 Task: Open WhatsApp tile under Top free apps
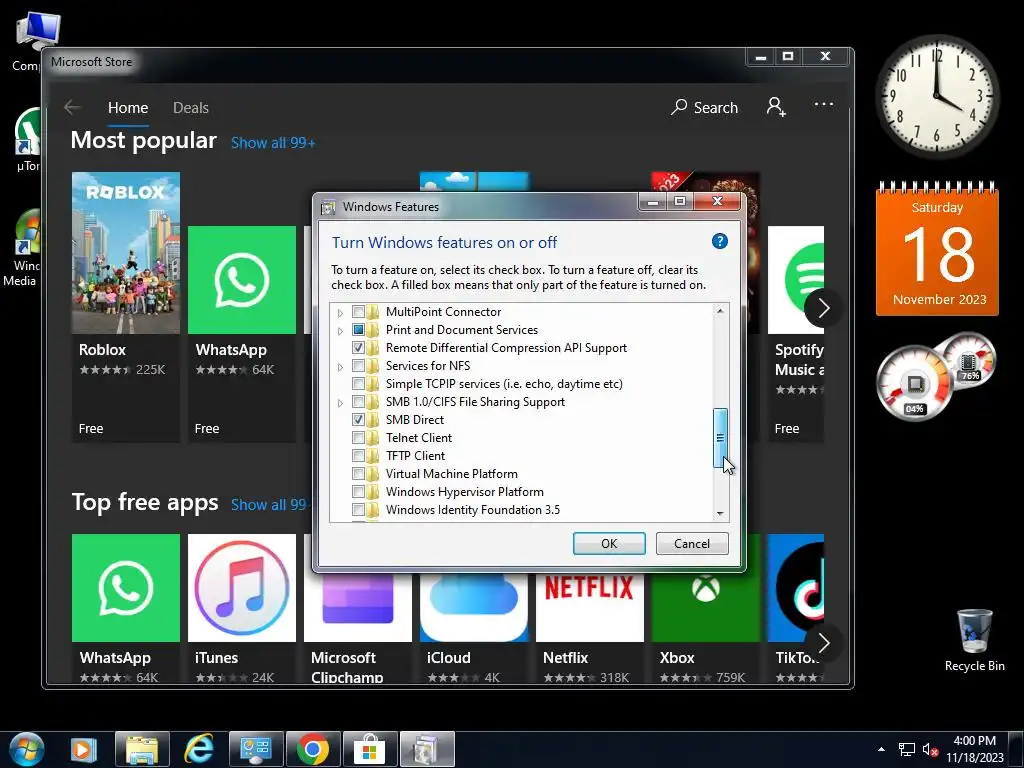[x=126, y=608]
